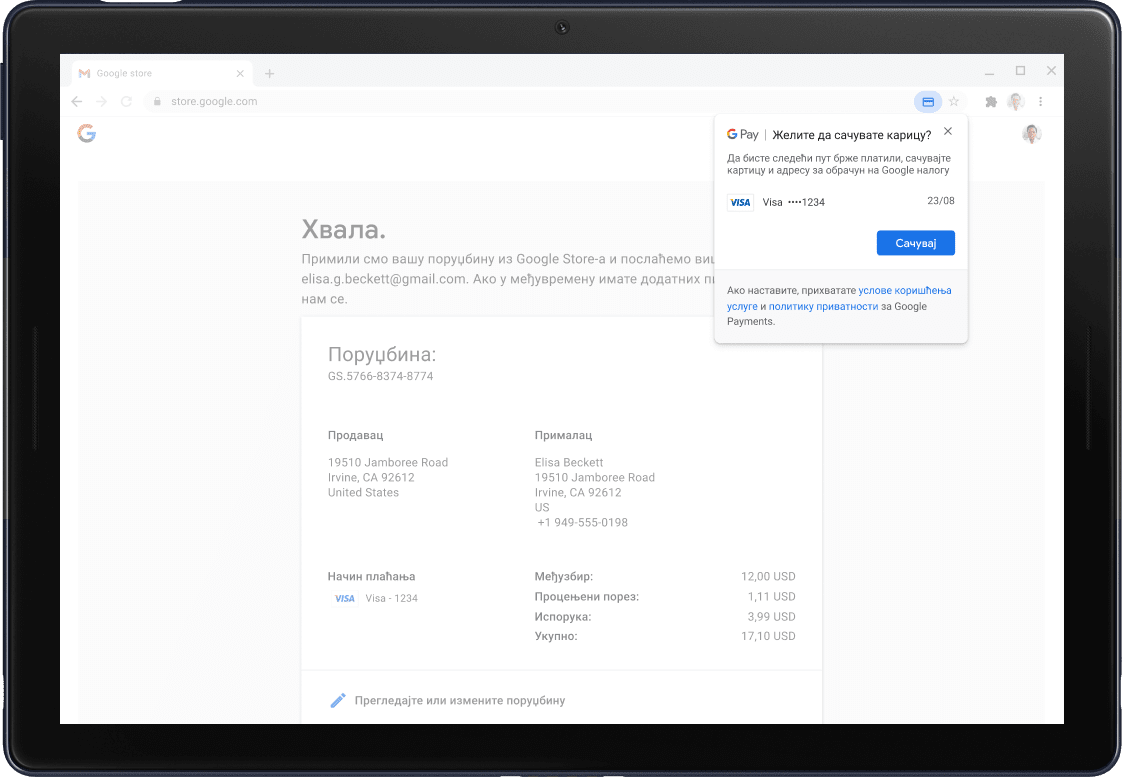The height and width of the screenshot is (777, 1122).
Task: Click the Visa ••••1234 card text
Action: click(794, 202)
